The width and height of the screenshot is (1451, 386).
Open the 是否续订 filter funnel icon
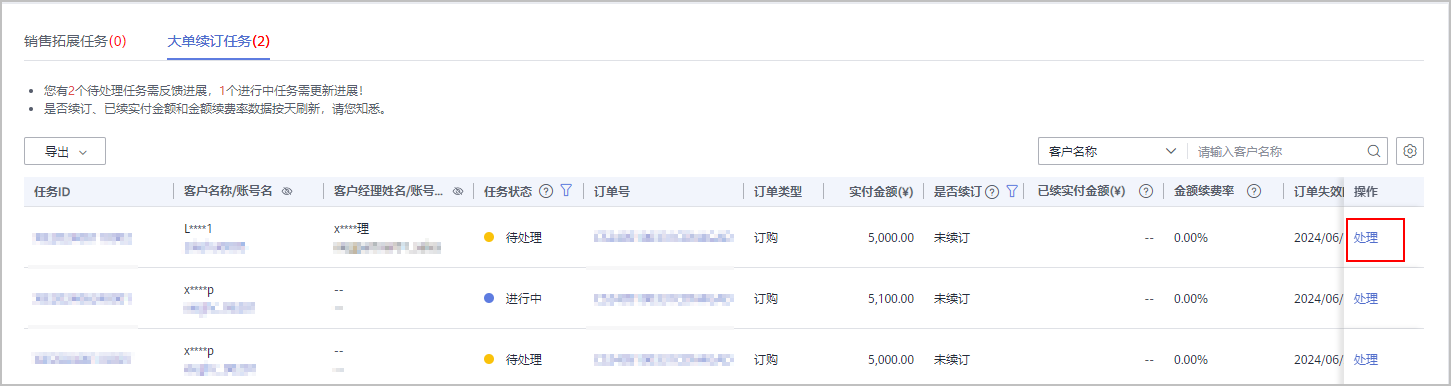coord(1011,191)
